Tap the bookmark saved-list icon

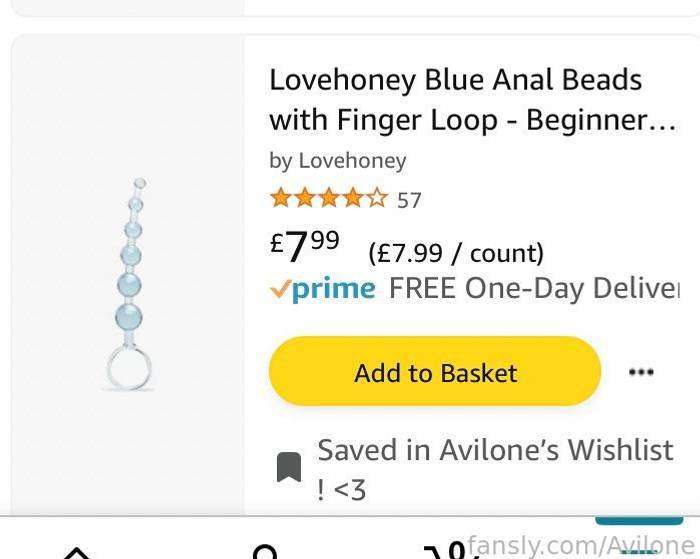289,467
